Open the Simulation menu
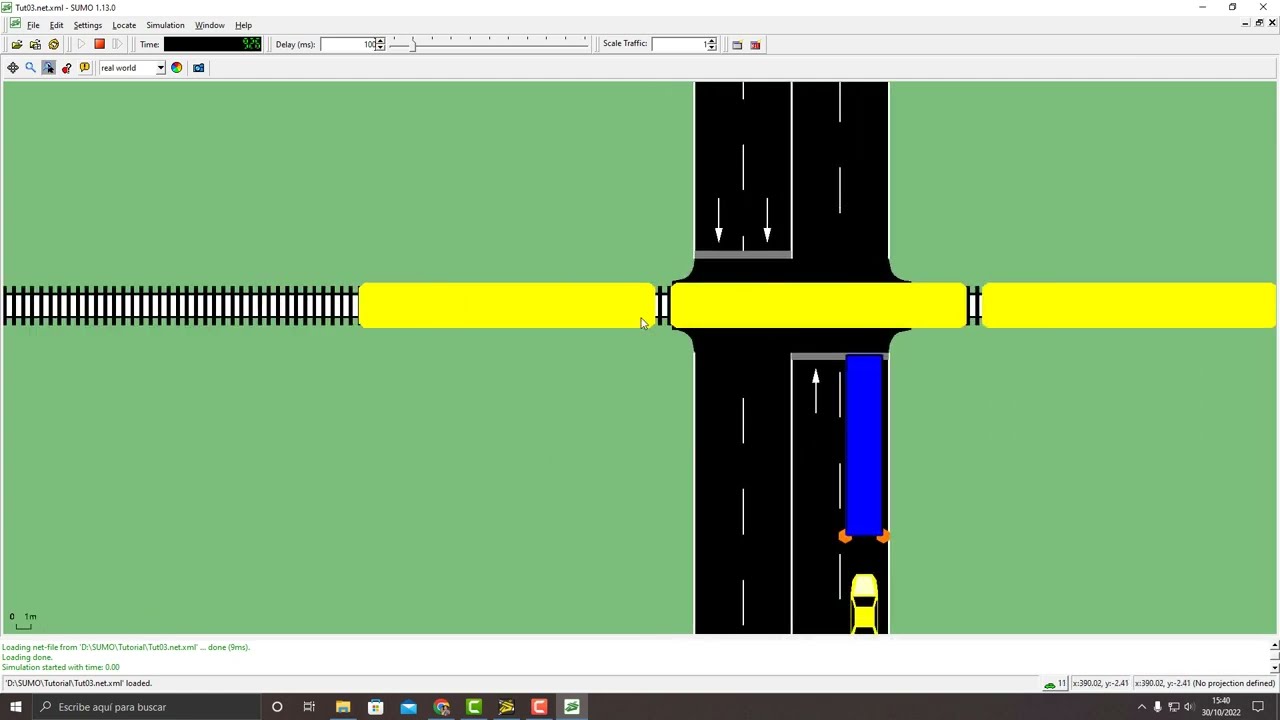The image size is (1280, 720). point(165,25)
